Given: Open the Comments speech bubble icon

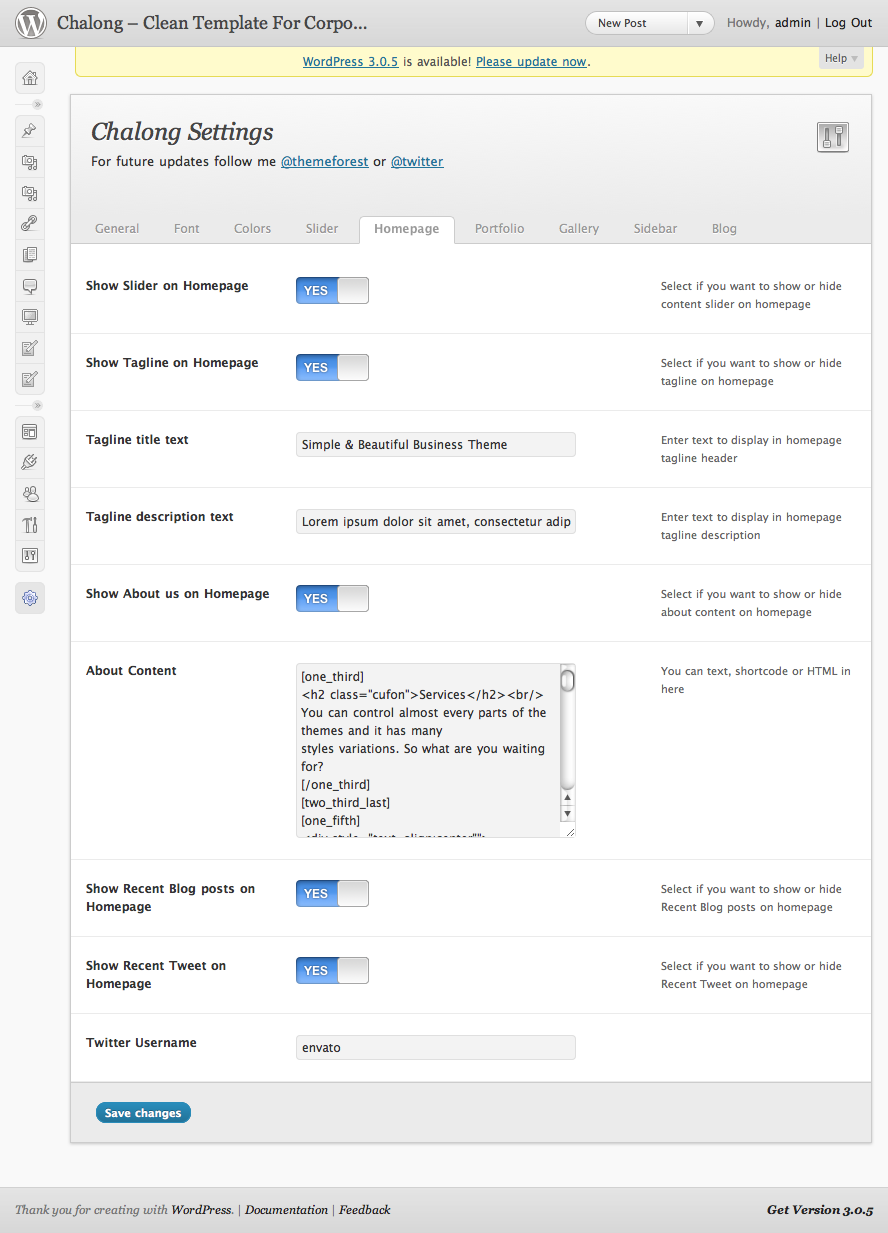Looking at the screenshot, I should coord(30,286).
